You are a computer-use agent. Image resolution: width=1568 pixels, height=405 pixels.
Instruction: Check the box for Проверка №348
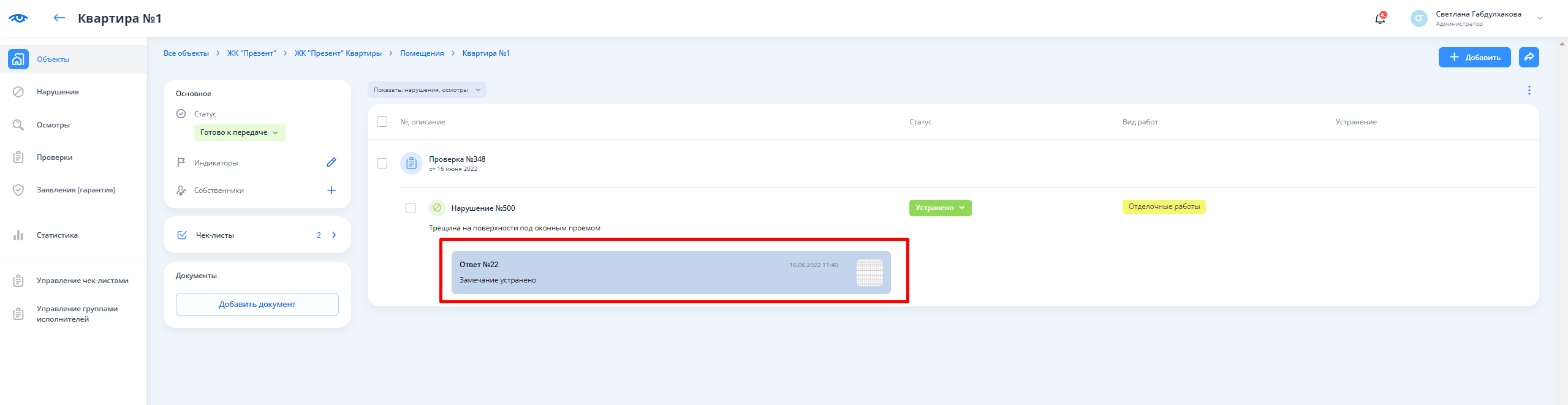point(382,164)
